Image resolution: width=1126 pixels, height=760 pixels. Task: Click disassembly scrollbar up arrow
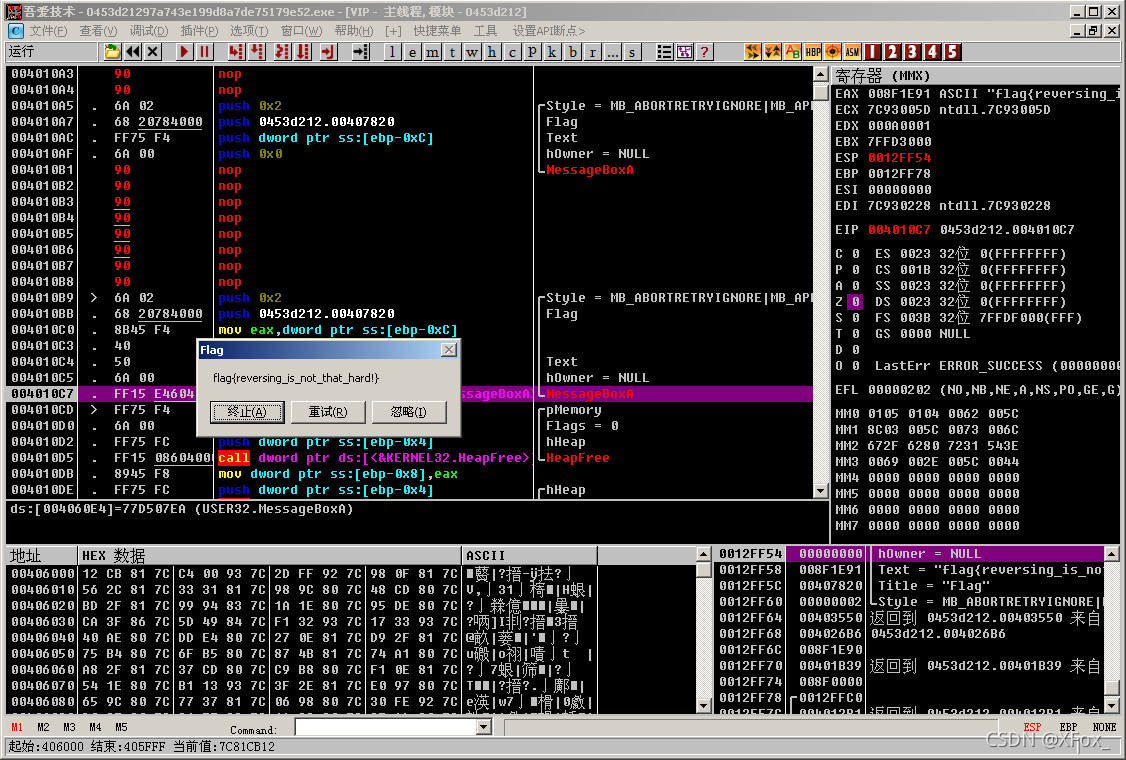(821, 73)
